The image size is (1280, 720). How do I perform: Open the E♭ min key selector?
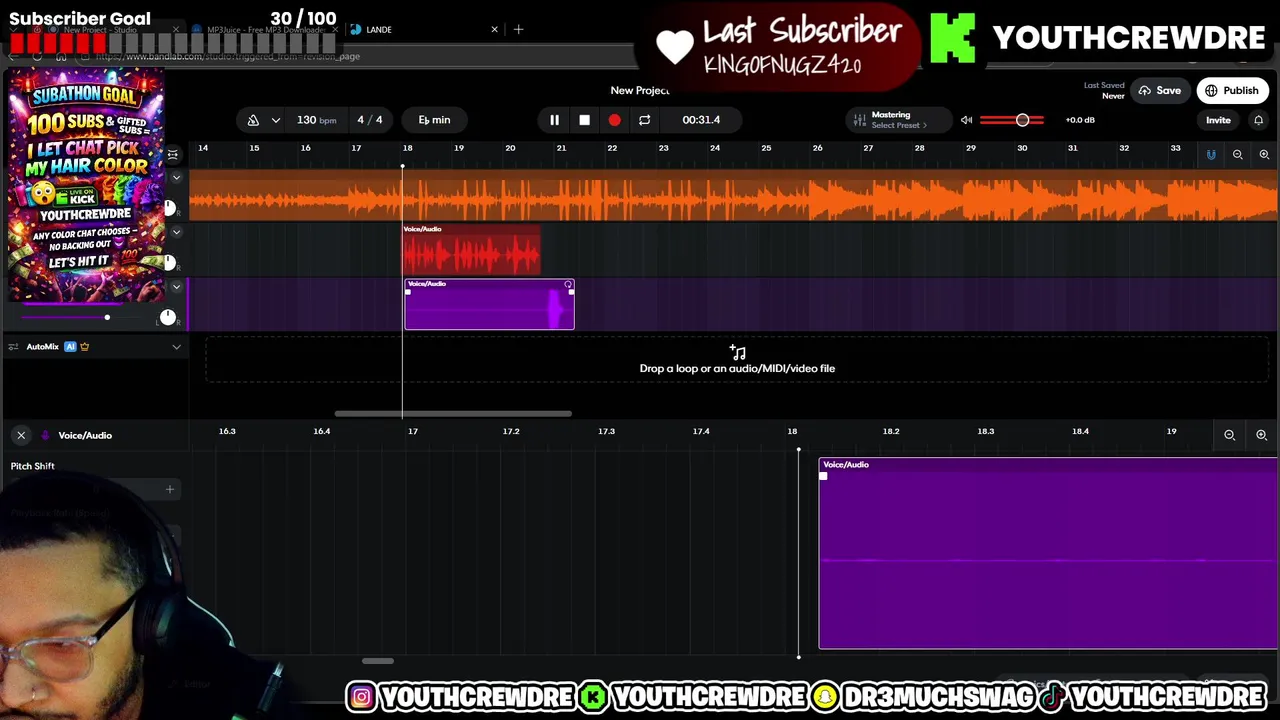click(434, 120)
